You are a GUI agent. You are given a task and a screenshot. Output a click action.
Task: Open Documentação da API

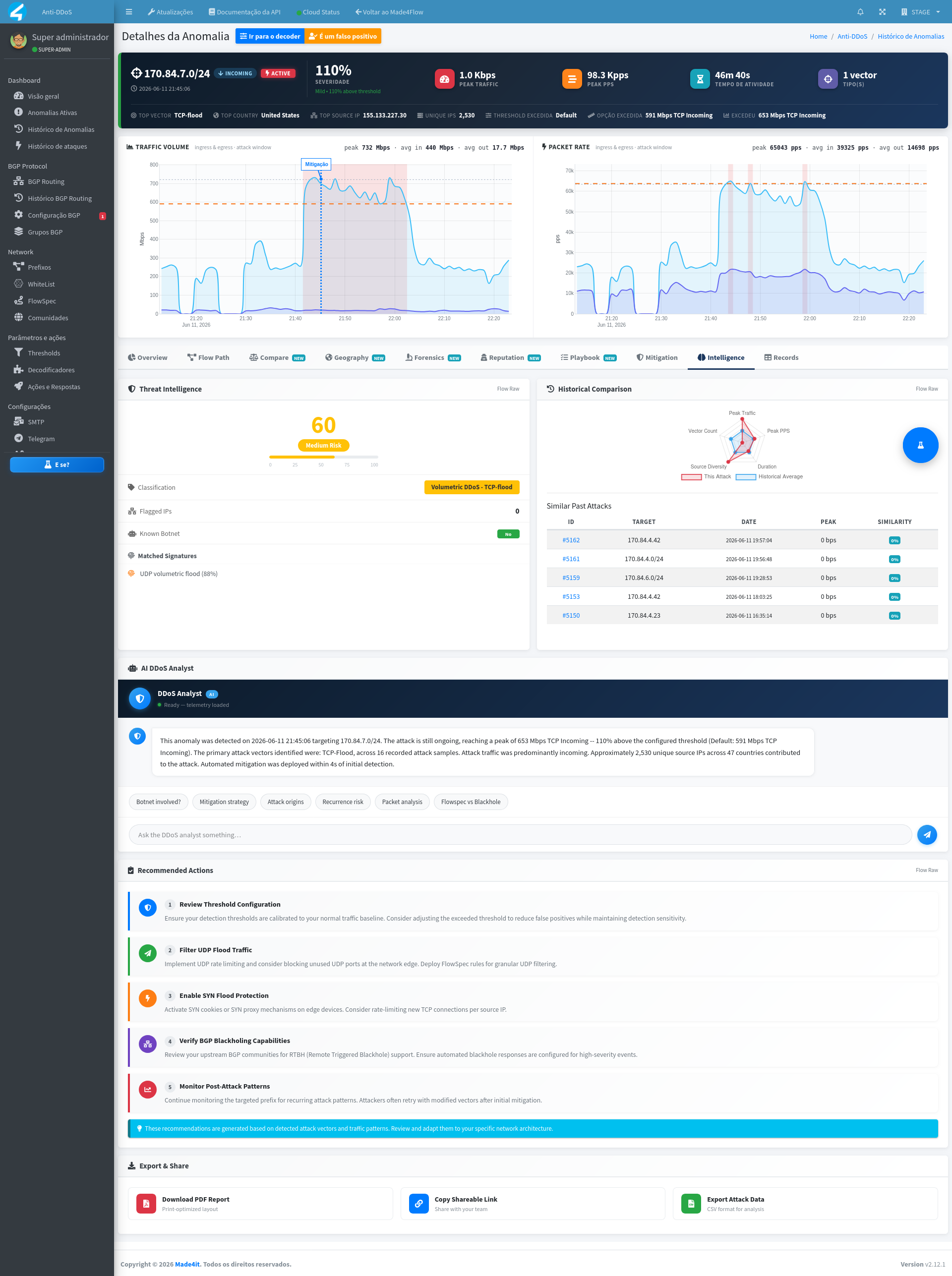pos(245,11)
